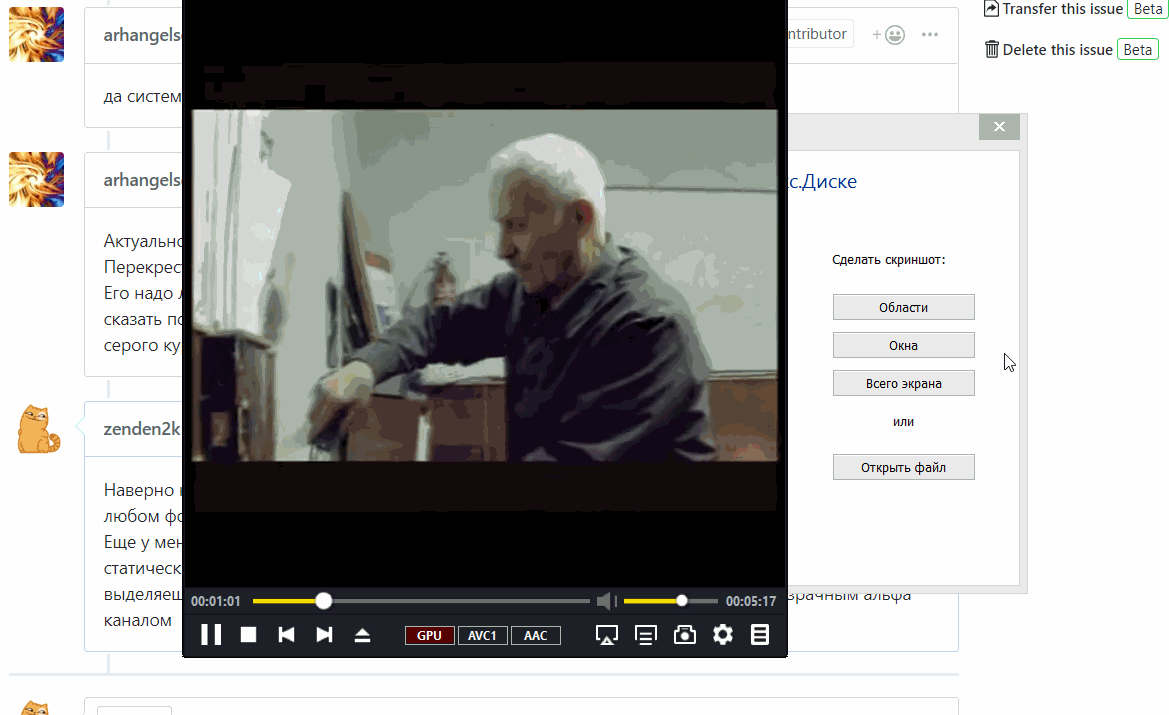The image size is (1169, 715).
Task: Open arhangels profile on second comment
Action: tap(142, 180)
